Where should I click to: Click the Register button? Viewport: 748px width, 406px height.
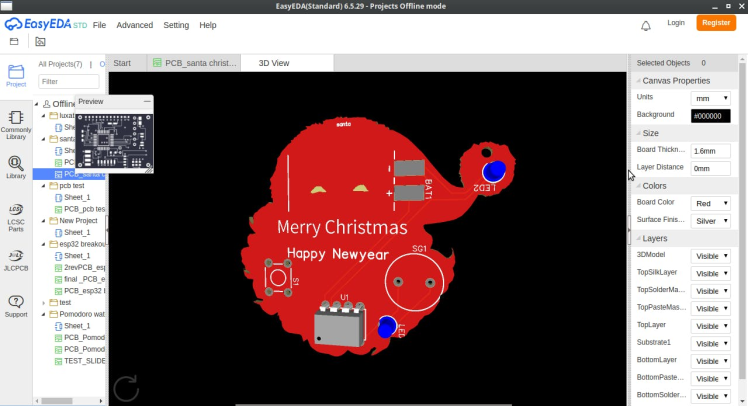(716, 23)
